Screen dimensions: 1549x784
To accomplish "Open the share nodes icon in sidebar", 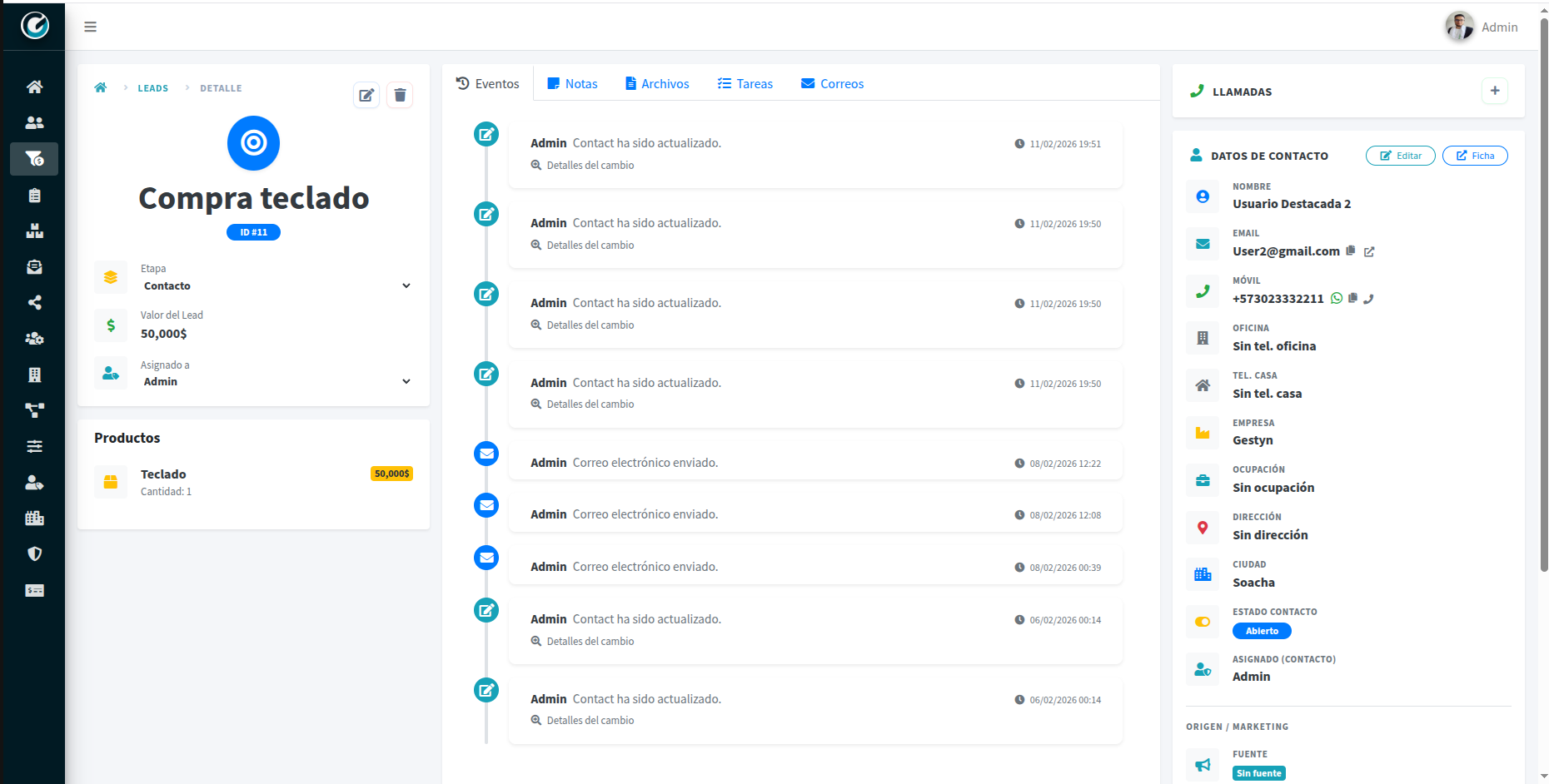I will pos(34,302).
